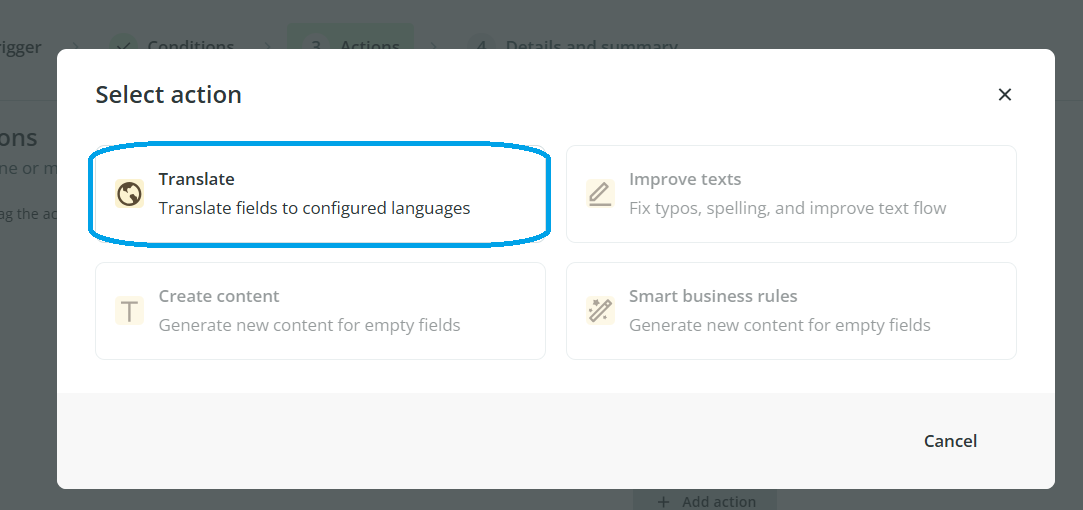The image size is (1083, 510).
Task: Choose the Improve texts action title
Action: pyautogui.click(x=685, y=179)
